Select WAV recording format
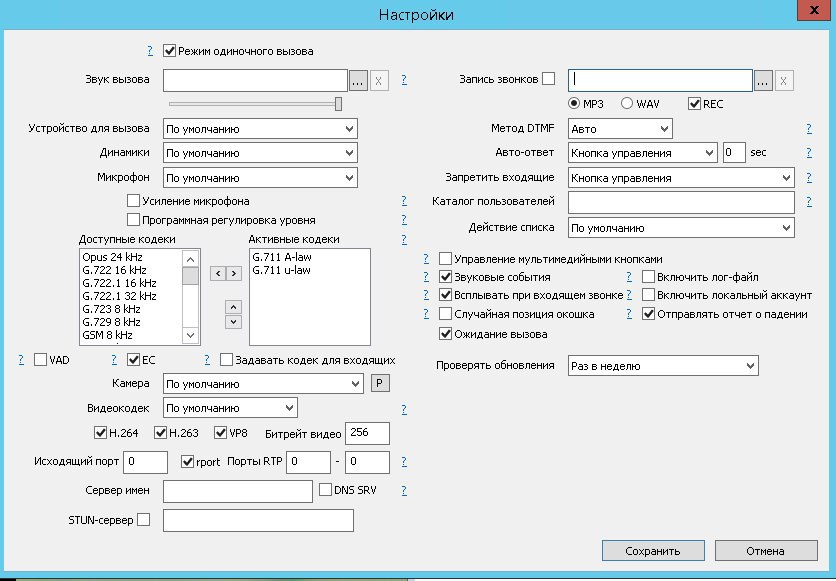This screenshot has height=581, width=836. click(627, 103)
